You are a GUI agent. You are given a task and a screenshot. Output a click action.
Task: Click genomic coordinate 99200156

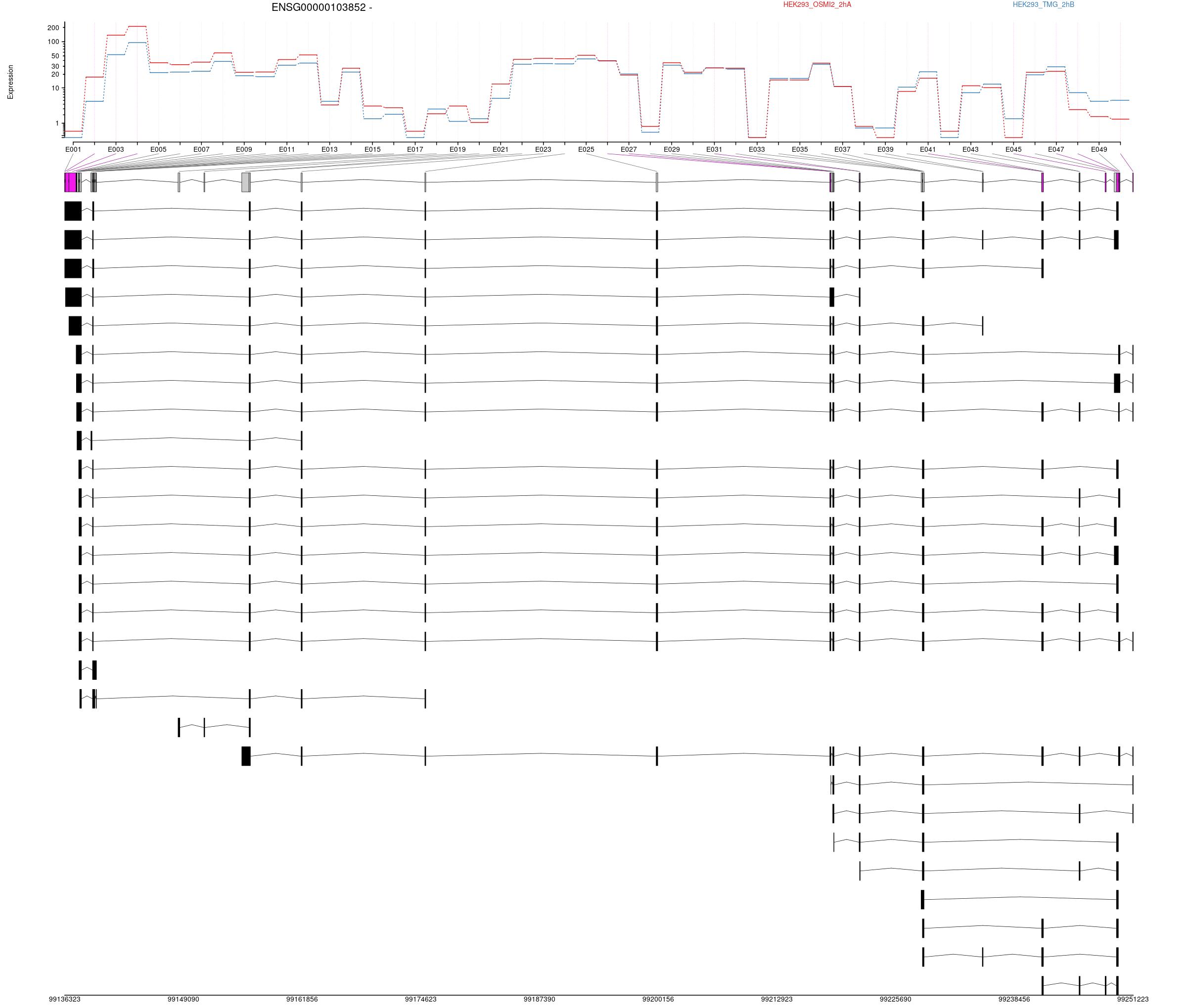(x=658, y=1000)
